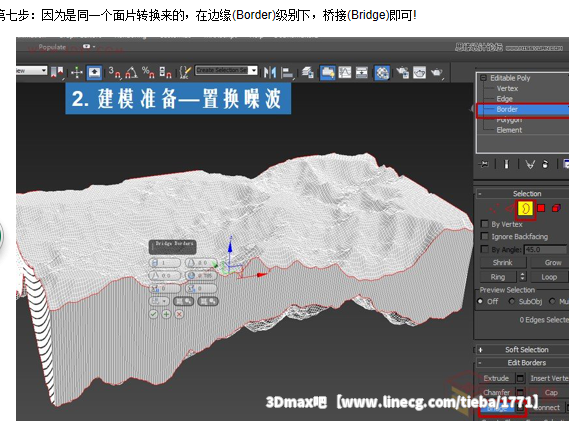Click the By Angle value field
This screenshot has height=421, width=578.
pyautogui.click(x=546, y=250)
